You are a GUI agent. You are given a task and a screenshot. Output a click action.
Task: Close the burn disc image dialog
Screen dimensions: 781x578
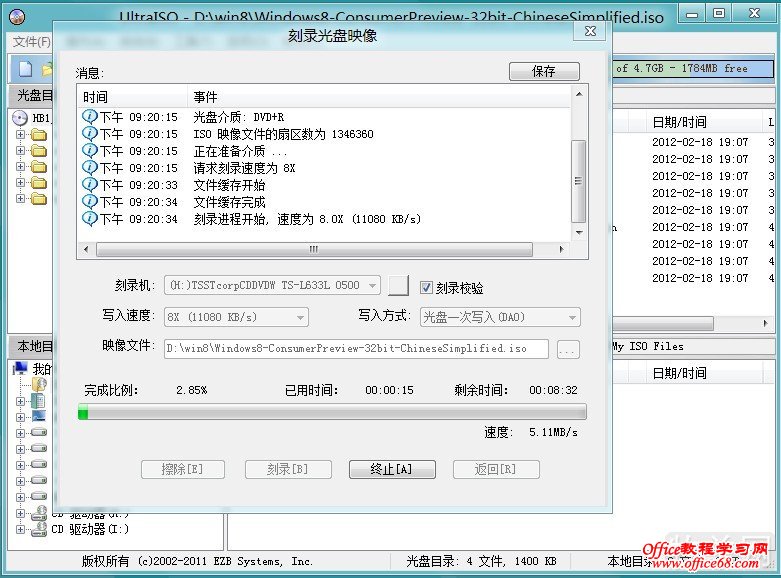click(x=590, y=31)
